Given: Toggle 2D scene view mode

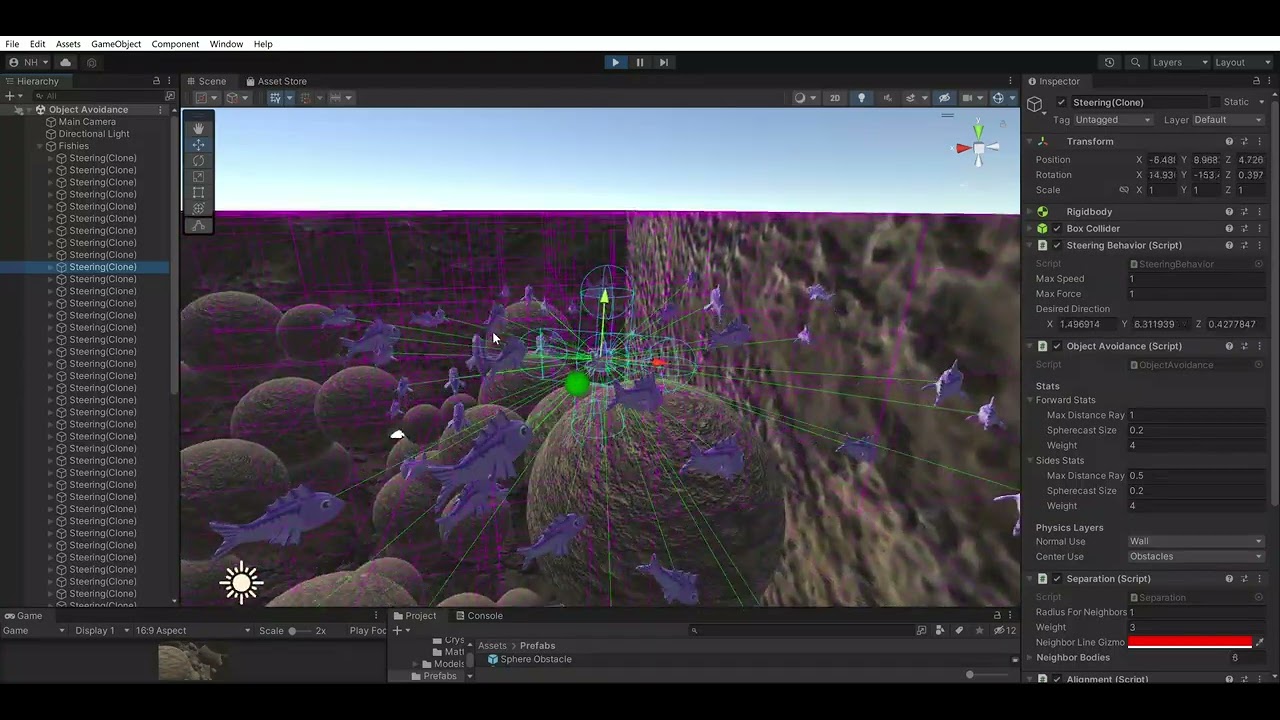Looking at the screenshot, I should [834, 98].
